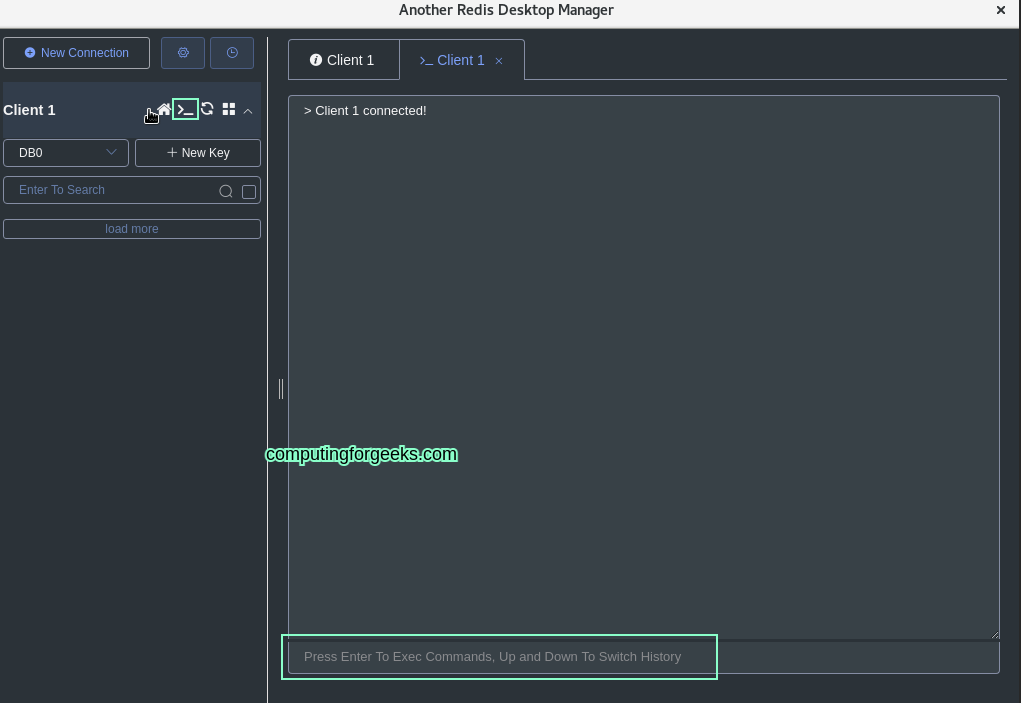Refresh the Client 1 connection
The image size is (1021, 703).
point(207,109)
